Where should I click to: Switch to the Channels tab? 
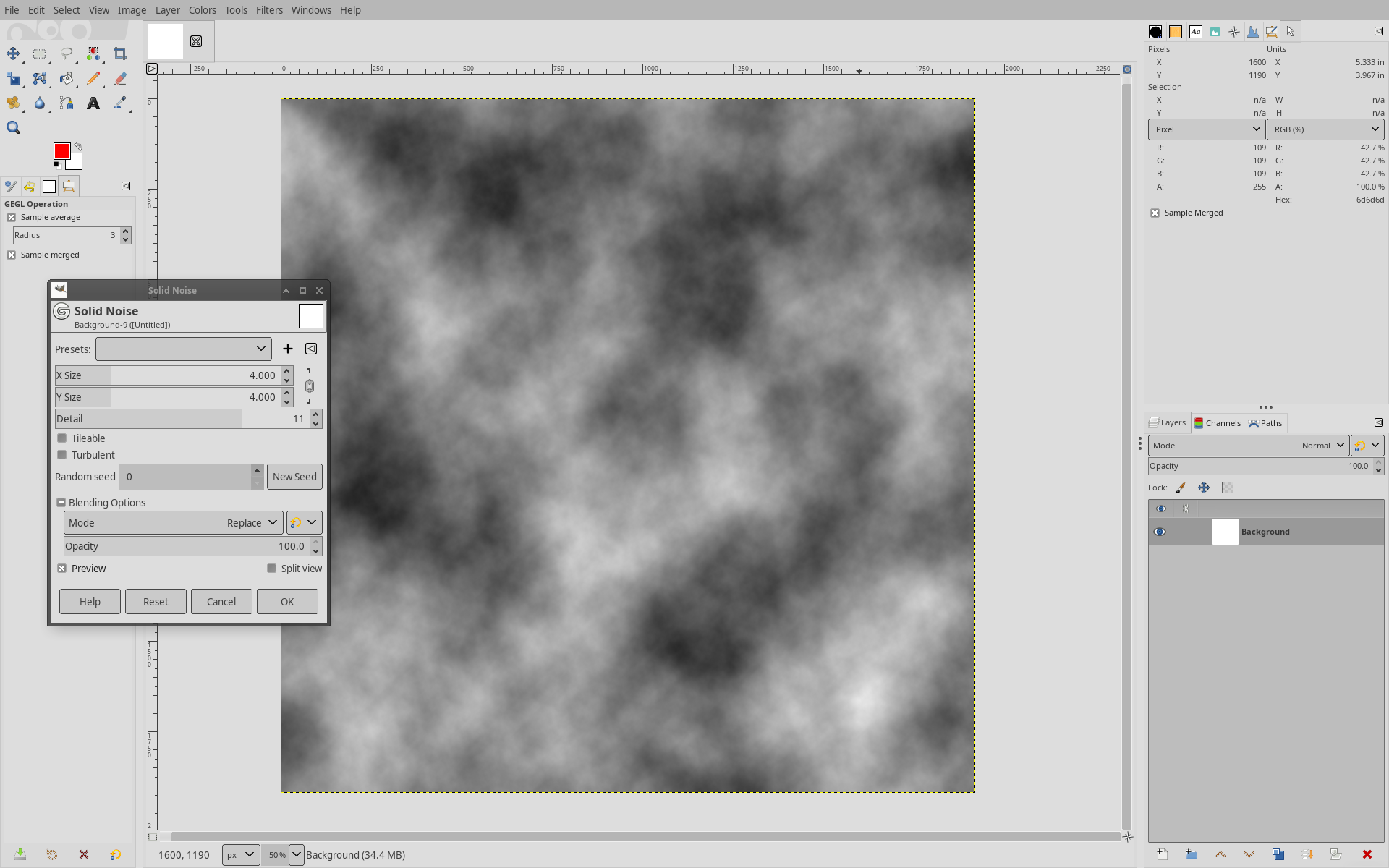coord(1218,423)
